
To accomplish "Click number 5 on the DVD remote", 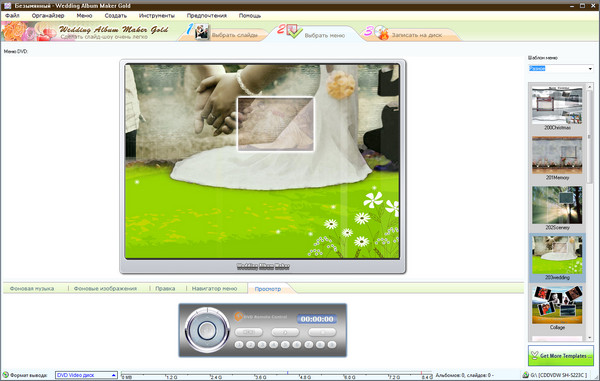I will click(285, 345).
